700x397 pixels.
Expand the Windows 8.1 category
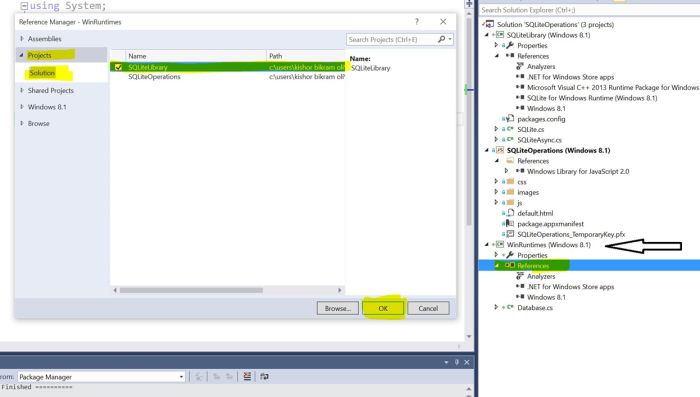point(21,107)
